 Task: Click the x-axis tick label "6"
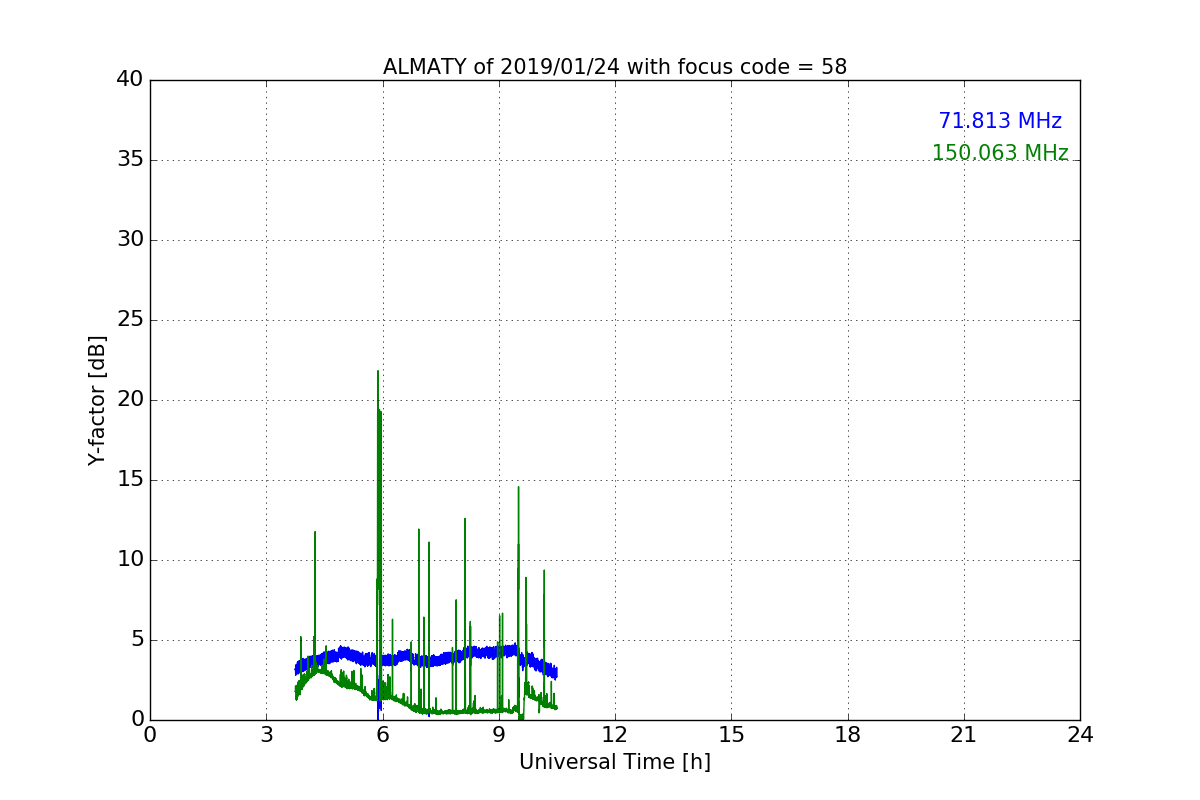coord(383,735)
